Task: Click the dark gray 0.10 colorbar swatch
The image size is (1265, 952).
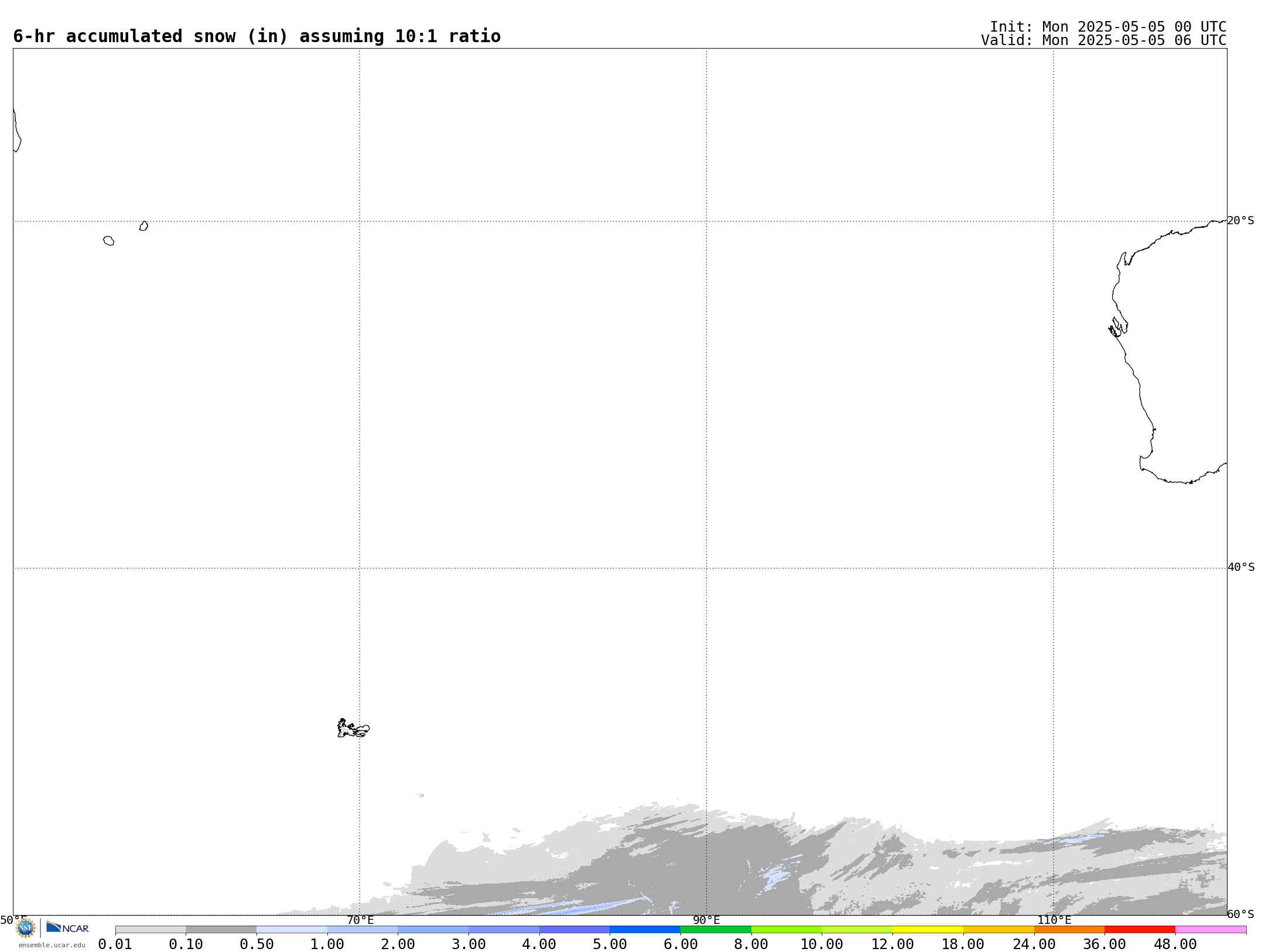Action: pos(221,930)
